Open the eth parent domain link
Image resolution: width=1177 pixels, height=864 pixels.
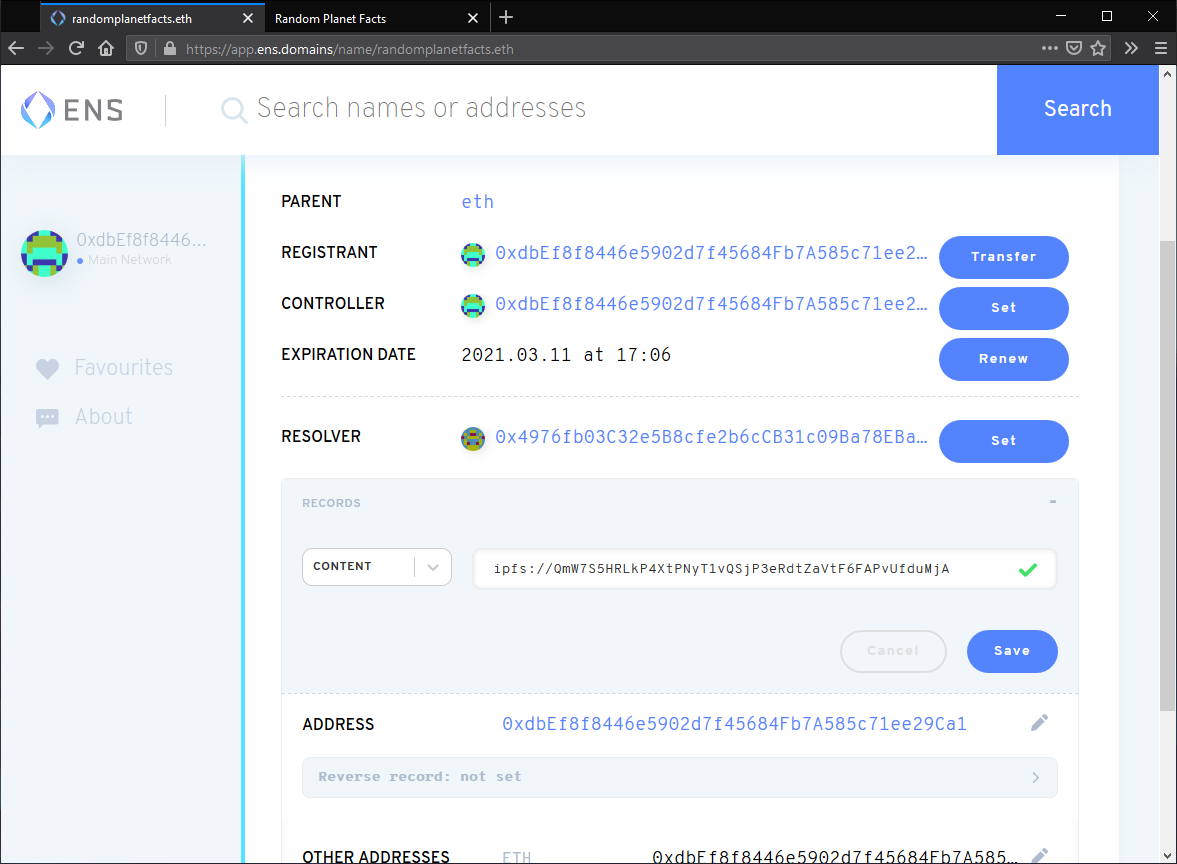pyautogui.click(x=477, y=201)
